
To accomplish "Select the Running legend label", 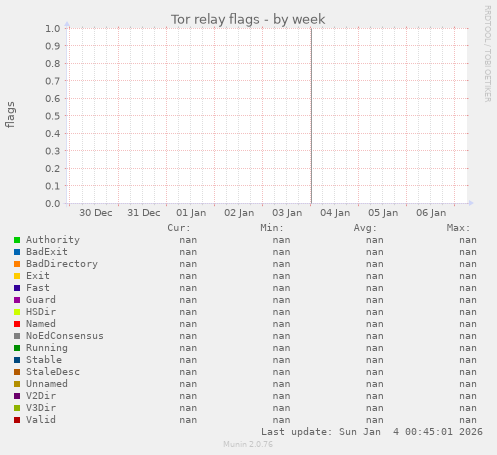I will click(47, 348).
